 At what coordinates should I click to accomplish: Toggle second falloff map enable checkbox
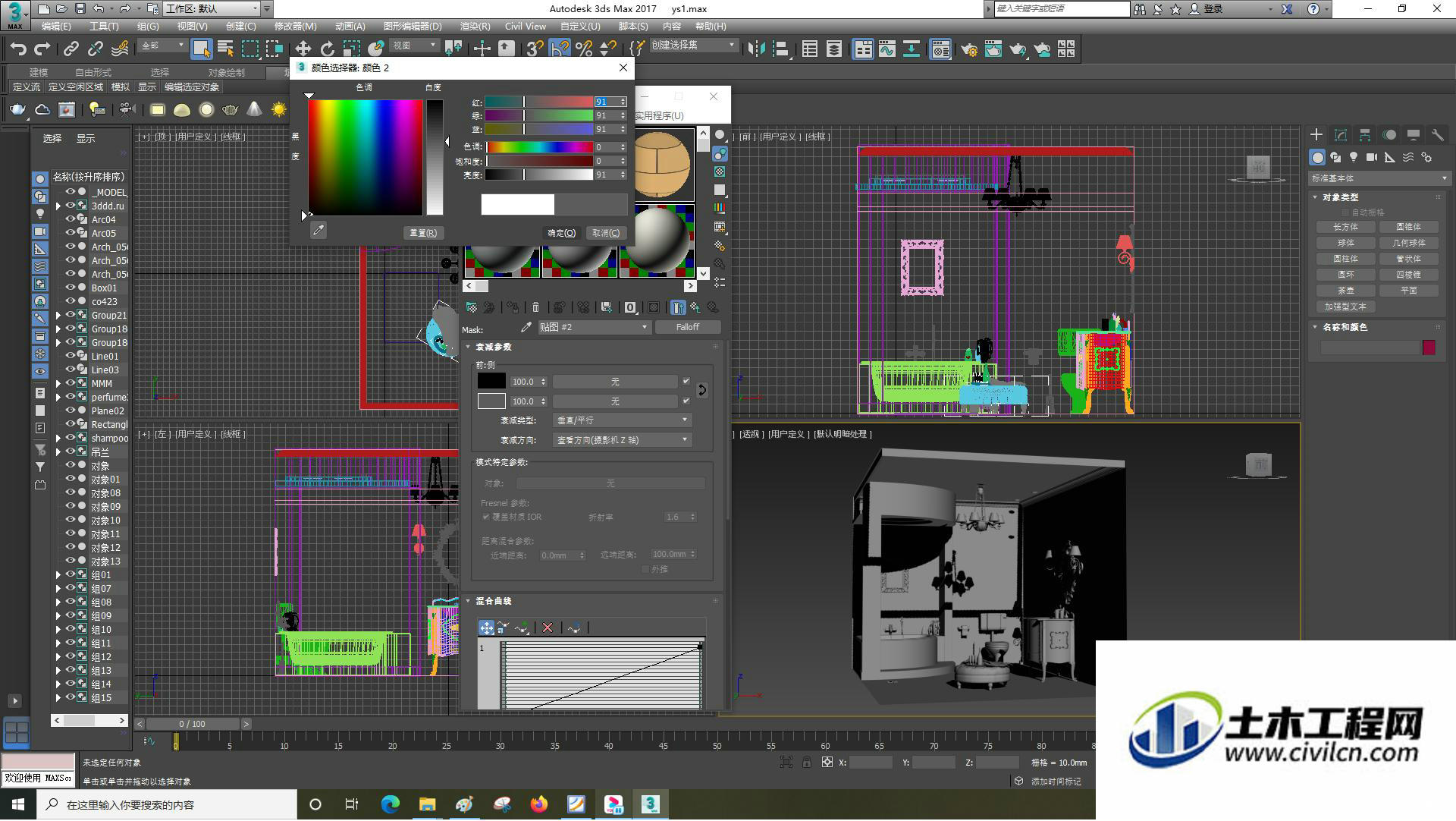686,401
